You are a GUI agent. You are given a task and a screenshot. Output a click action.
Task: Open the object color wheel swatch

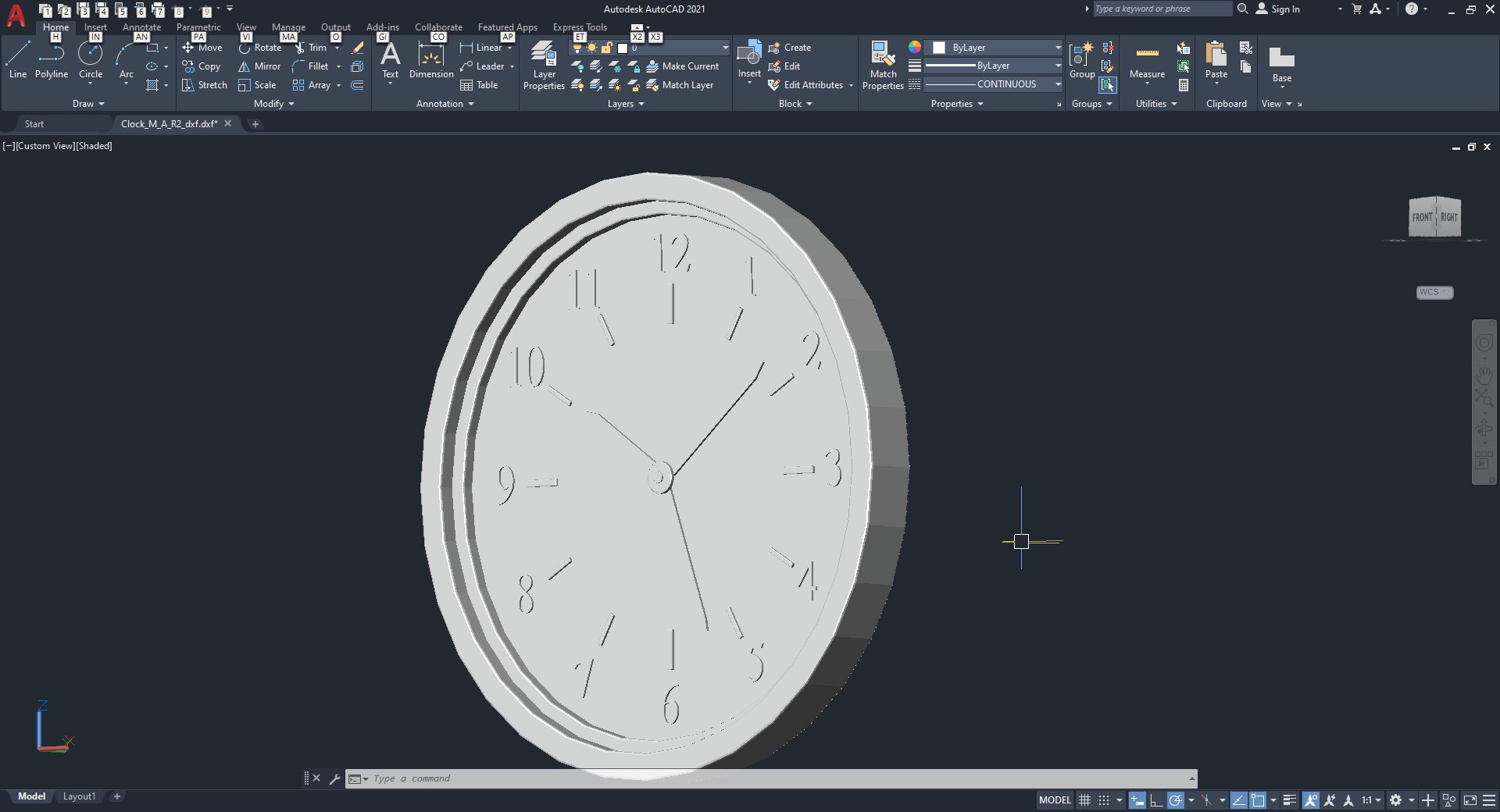point(915,47)
